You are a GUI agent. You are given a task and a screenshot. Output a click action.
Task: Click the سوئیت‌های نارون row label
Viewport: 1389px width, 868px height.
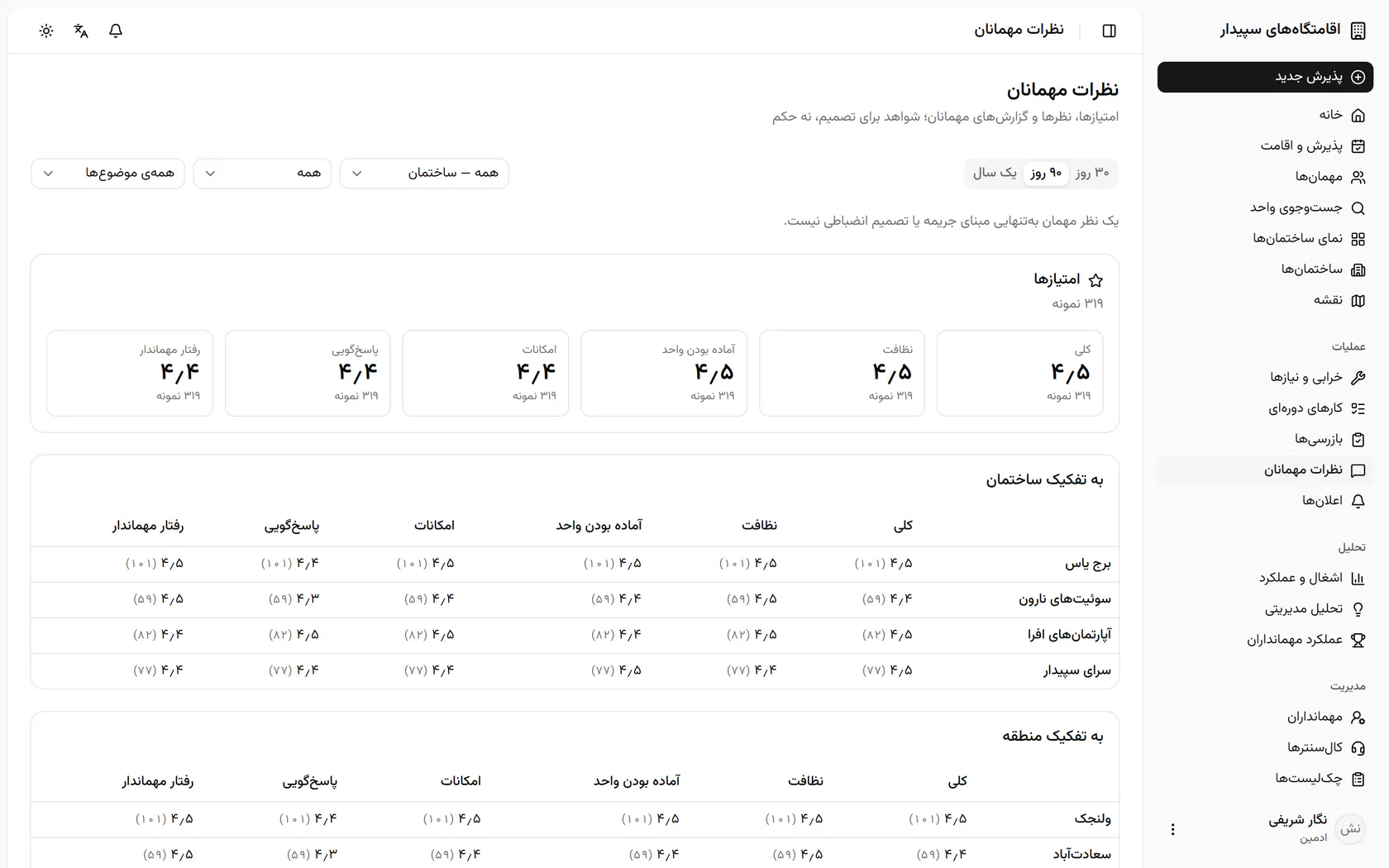point(1065,599)
